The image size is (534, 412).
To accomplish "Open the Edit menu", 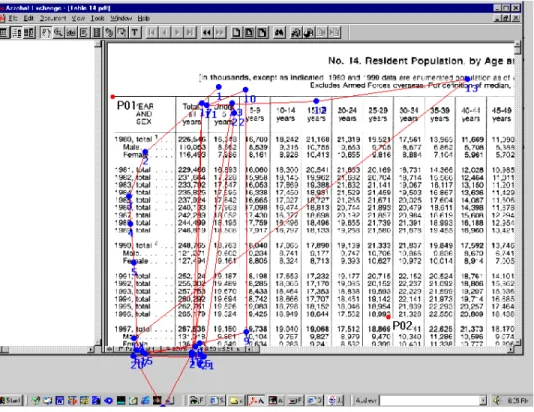I will 28,18.
